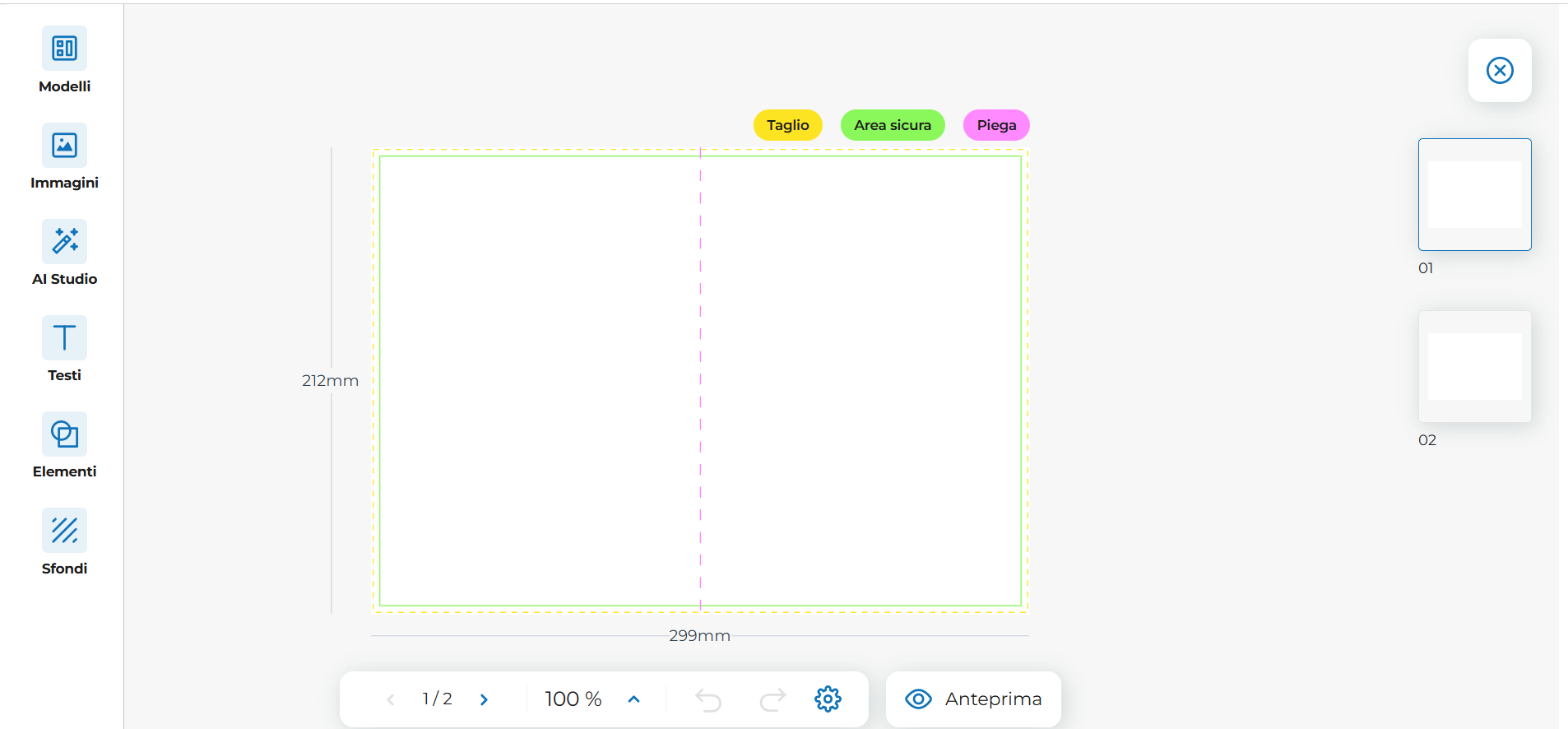Screen dimensions: 1568x729
Task: Open the Elementi shapes panel
Action: (64, 434)
